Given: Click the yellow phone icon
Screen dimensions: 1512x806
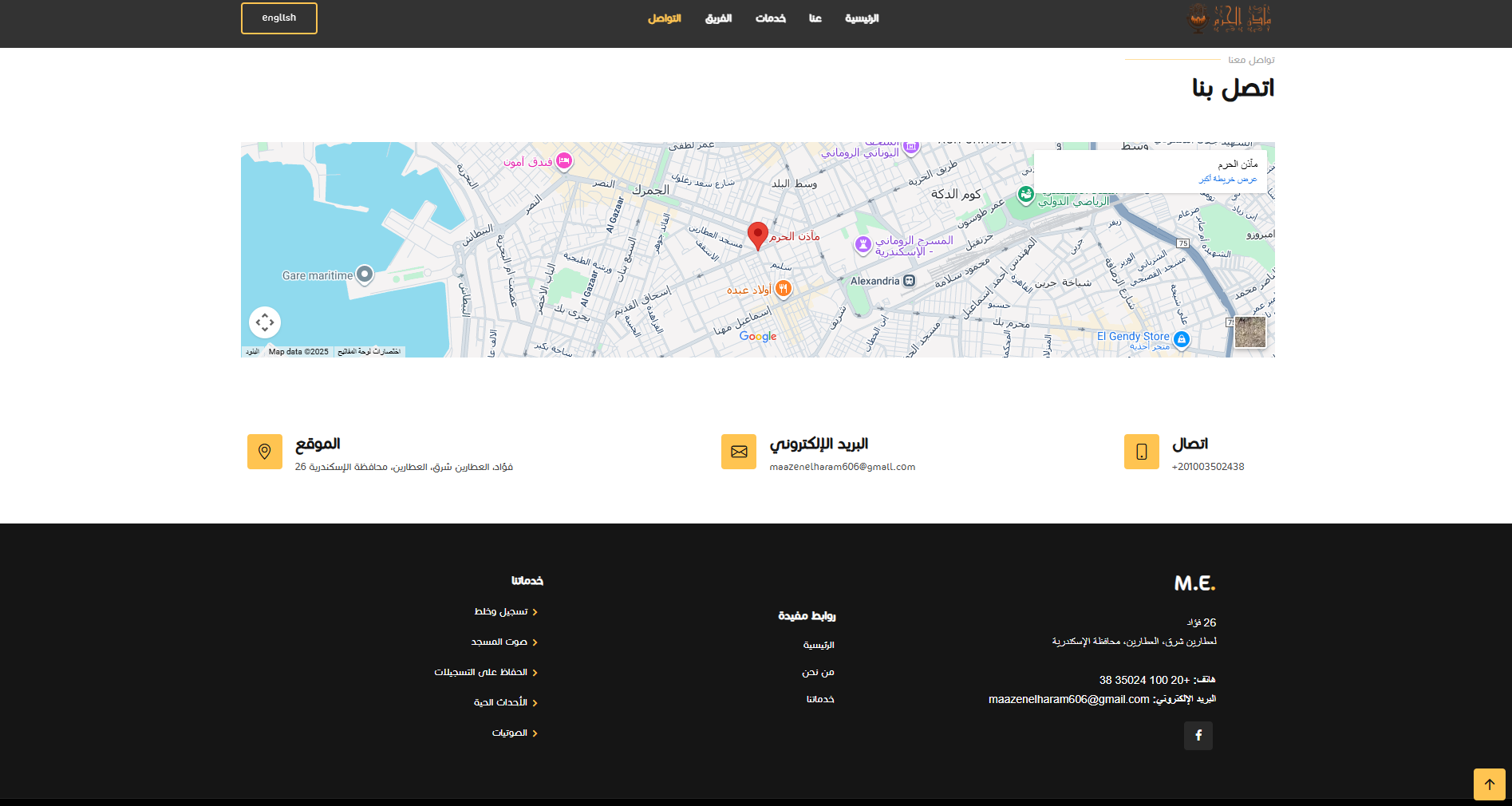Looking at the screenshot, I should click(1141, 452).
